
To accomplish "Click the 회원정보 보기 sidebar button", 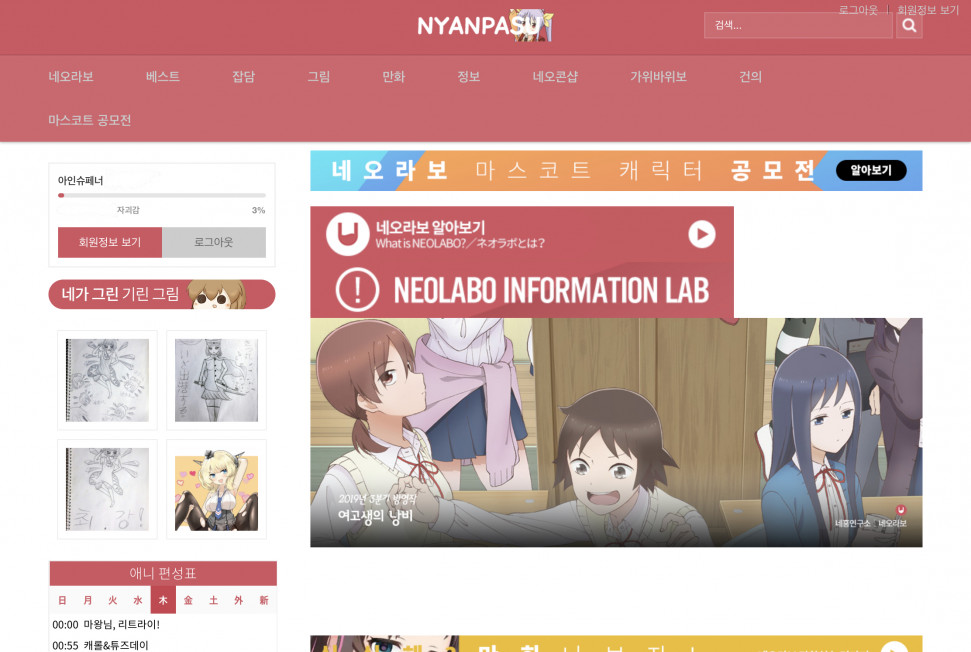I will coord(110,242).
